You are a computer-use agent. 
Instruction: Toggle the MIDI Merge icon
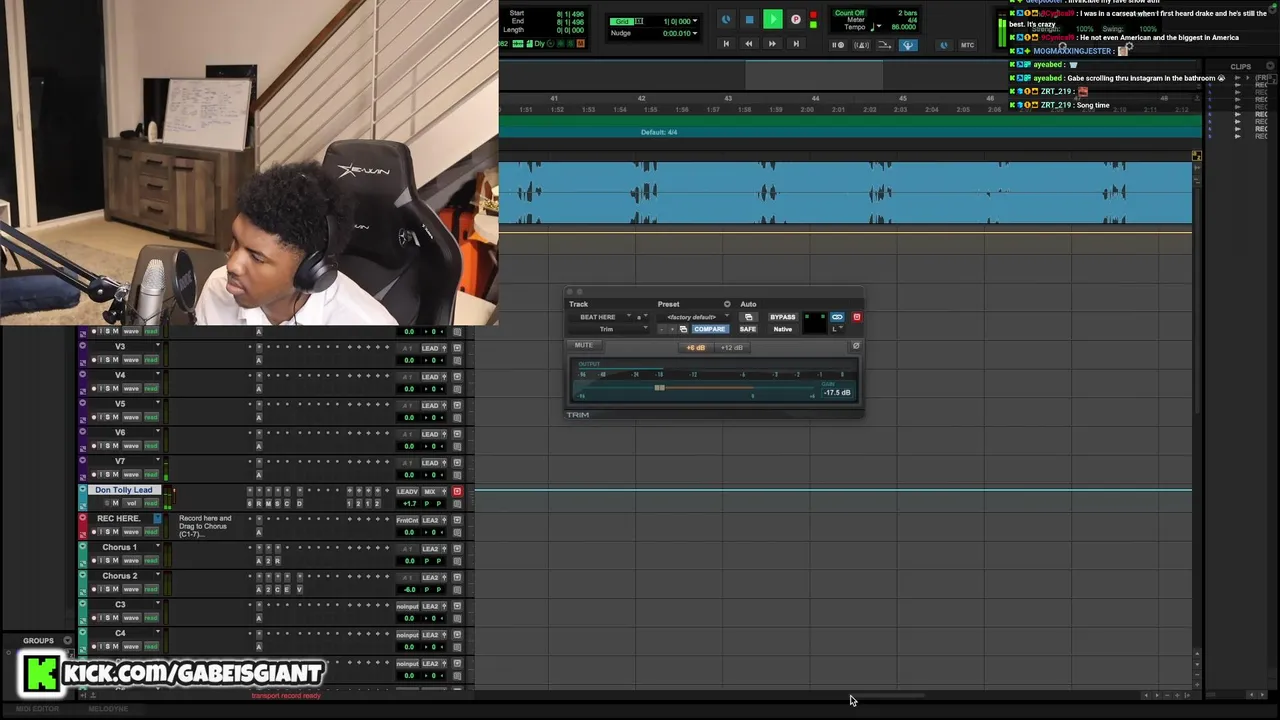(x=885, y=45)
